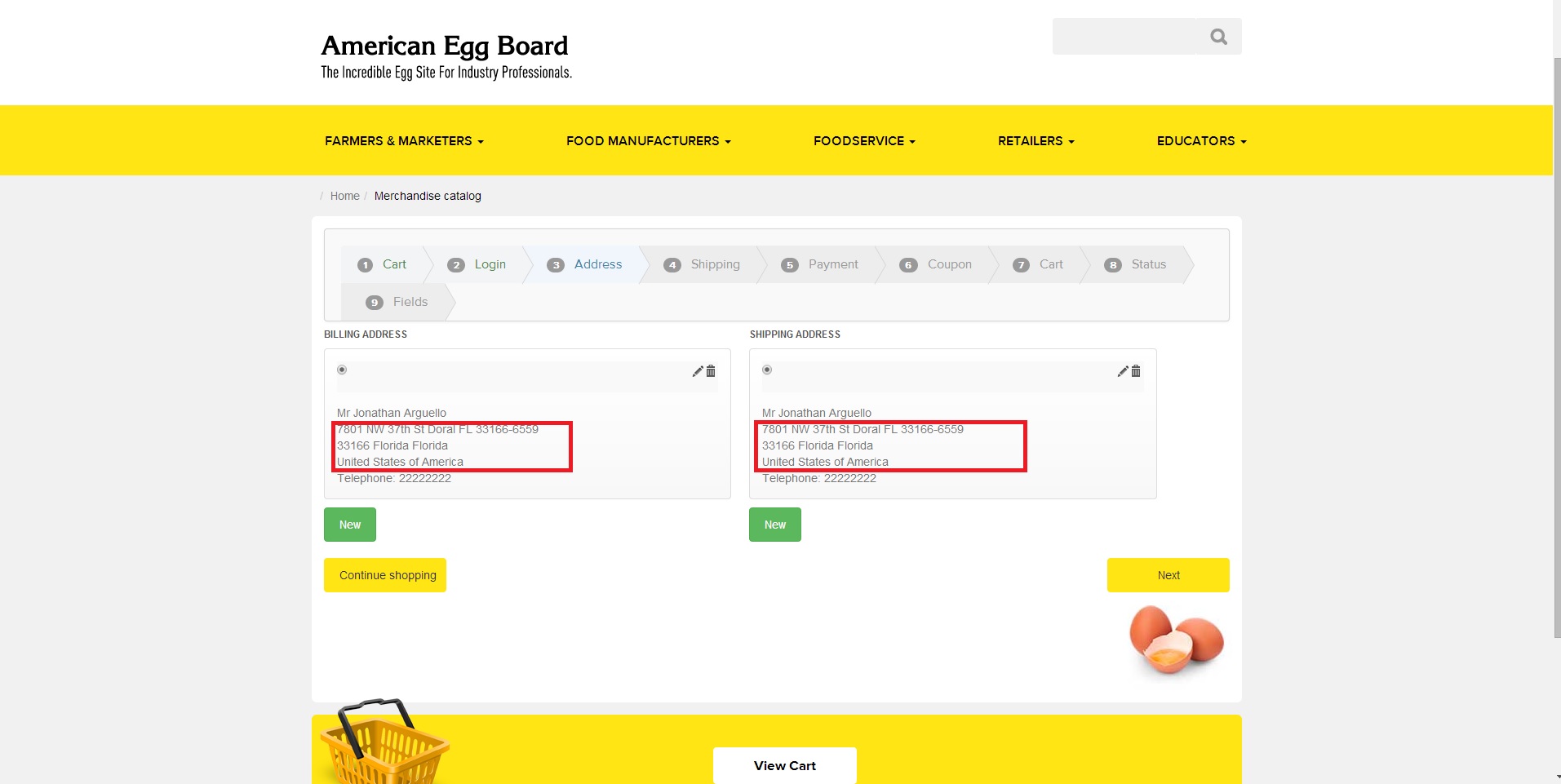Type in the search input field
Image resolution: width=1561 pixels, height=784 pixels.
point(1124,37)
